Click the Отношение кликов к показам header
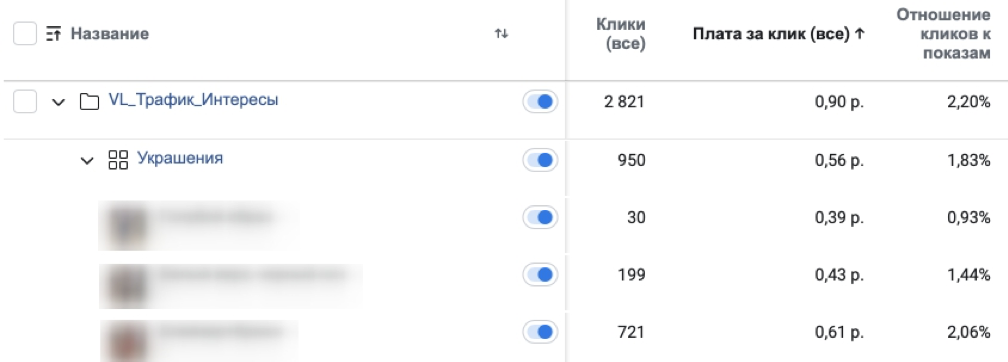The height and width of the screenshot is (362, 1008). tap(944, 34)
